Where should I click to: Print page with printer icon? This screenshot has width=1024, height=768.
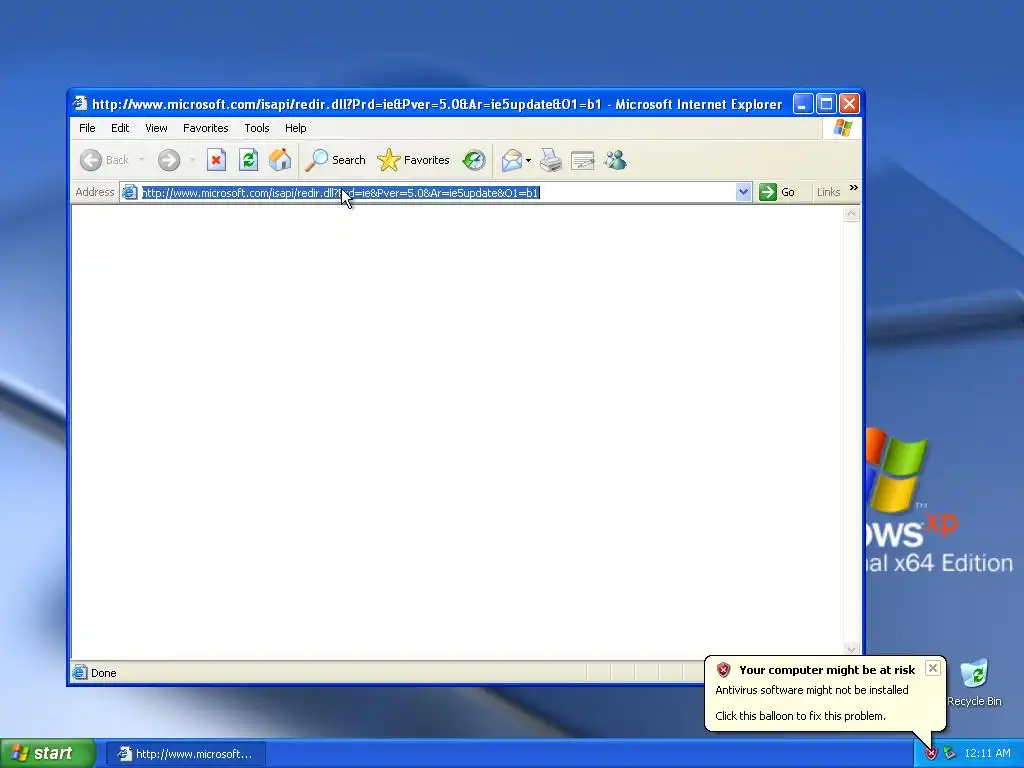551,160
